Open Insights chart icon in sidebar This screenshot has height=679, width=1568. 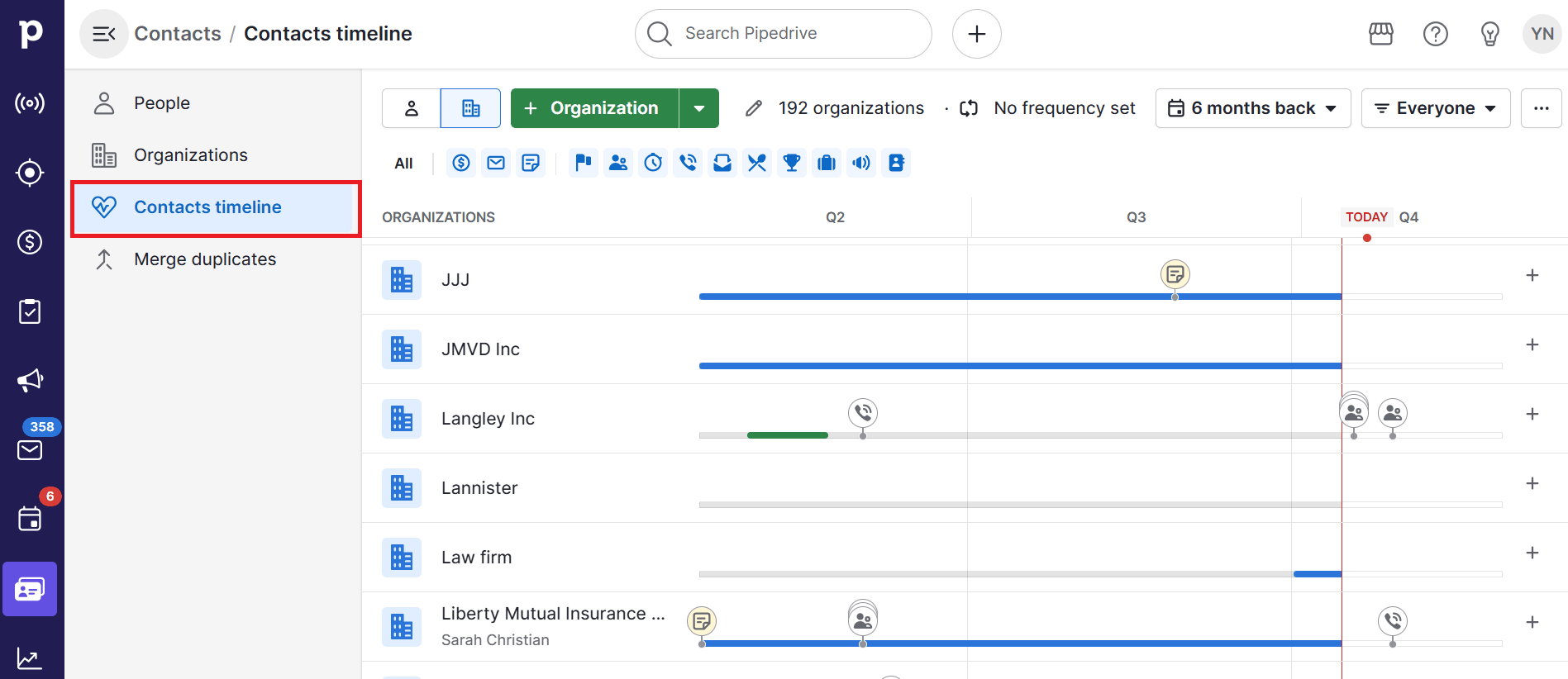click(x=30, y=658)
